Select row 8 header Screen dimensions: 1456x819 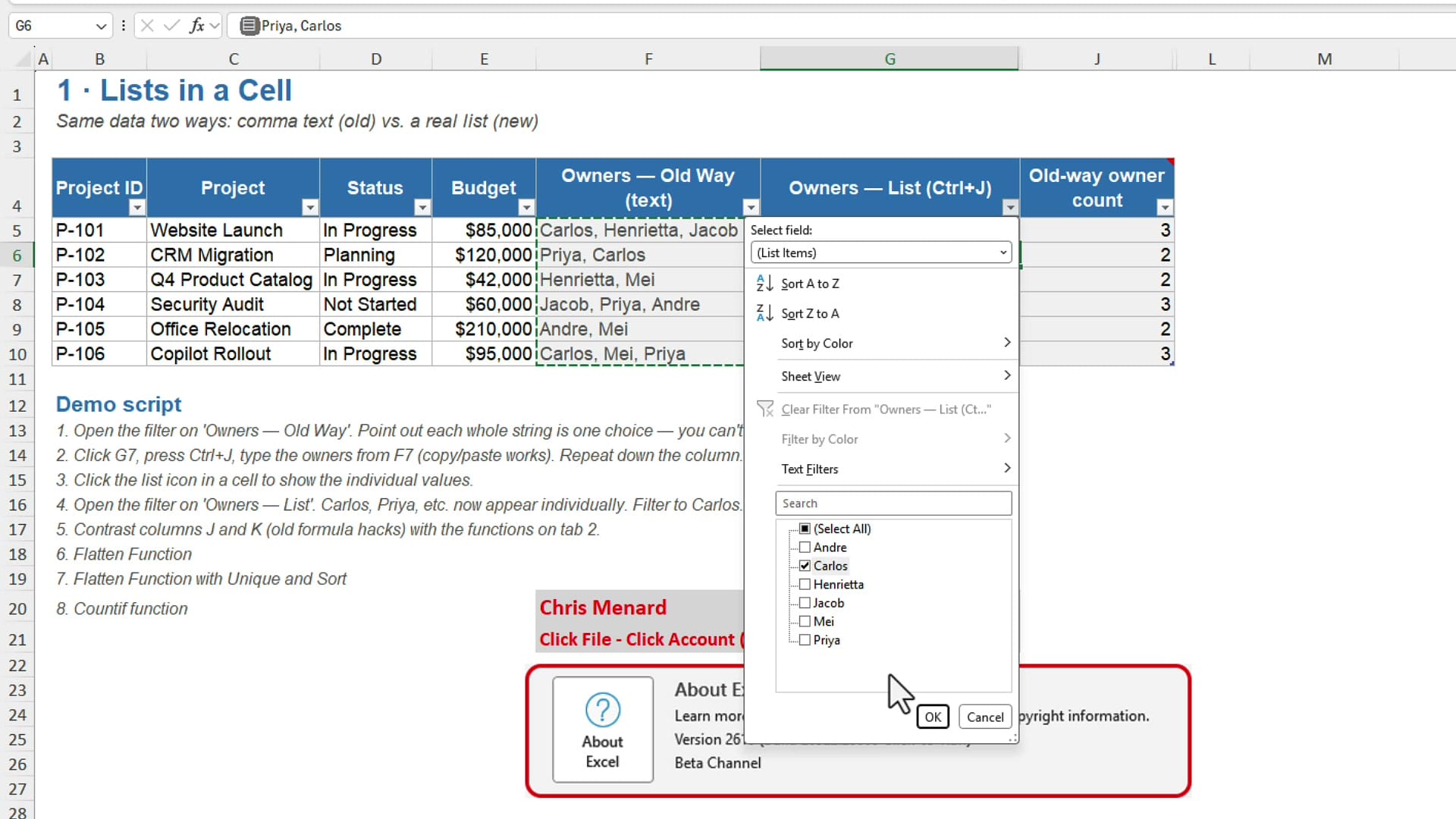17,305
